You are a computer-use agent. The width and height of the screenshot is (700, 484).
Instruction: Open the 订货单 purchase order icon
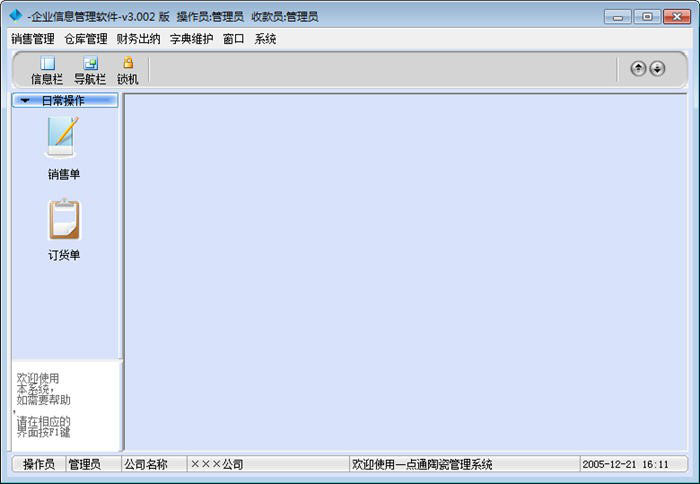[64, 229]
